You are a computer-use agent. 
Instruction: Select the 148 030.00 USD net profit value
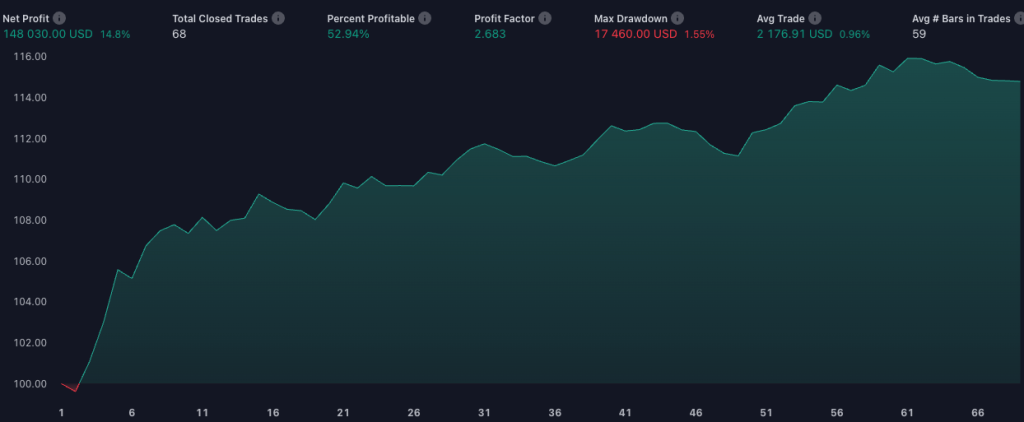48,34
